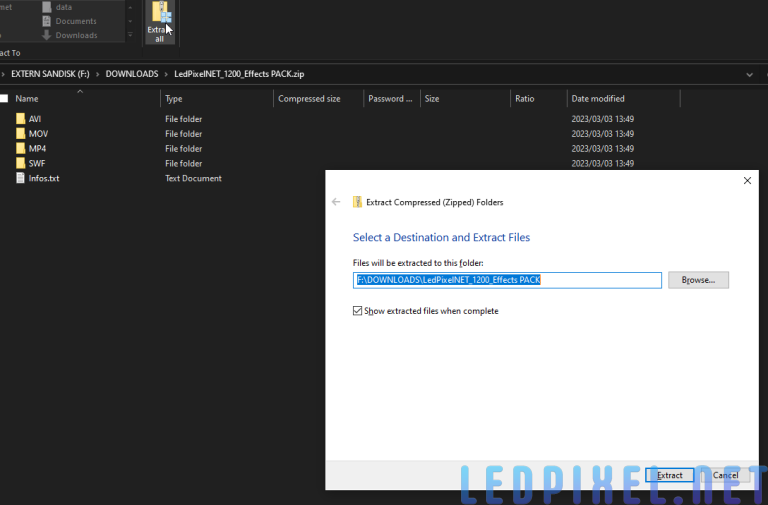The image size is (768, 505).
Task: Select the AVI folder icon
Action: point(20,119)
